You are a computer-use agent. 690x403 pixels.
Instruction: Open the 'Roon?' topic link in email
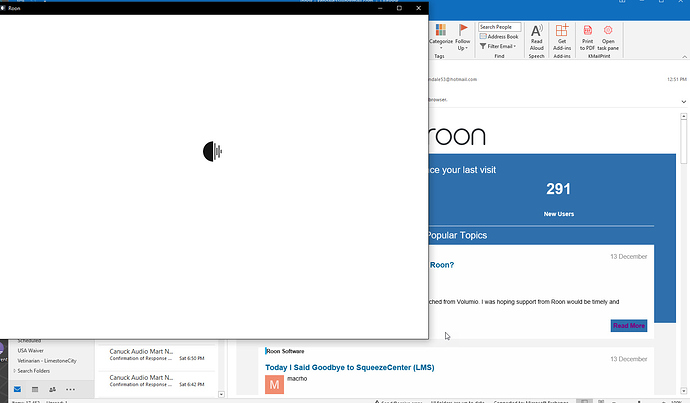click(442, 265)
